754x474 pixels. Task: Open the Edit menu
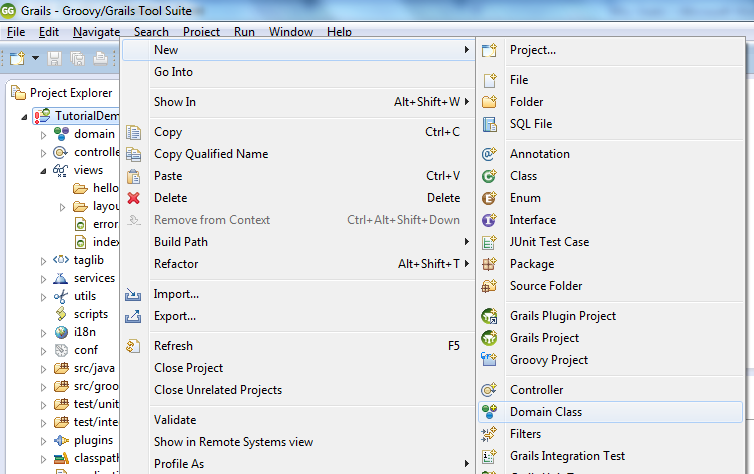pos(49,32)
